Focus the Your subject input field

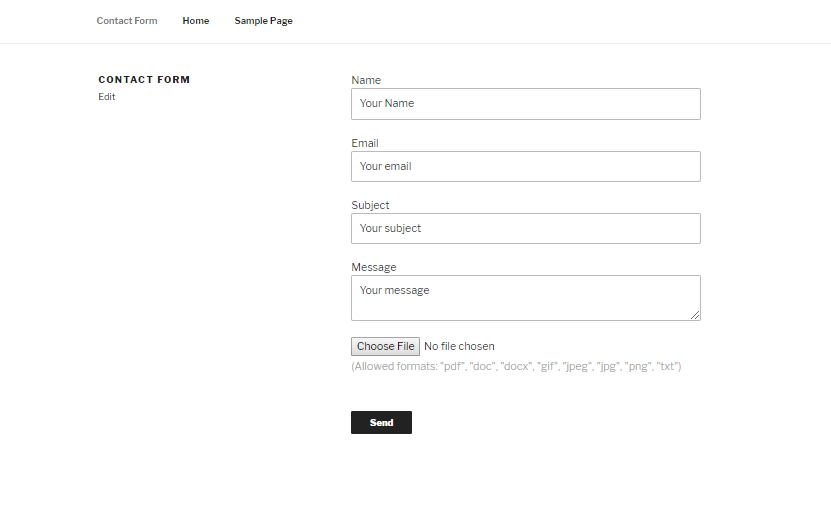pos(526,228)
